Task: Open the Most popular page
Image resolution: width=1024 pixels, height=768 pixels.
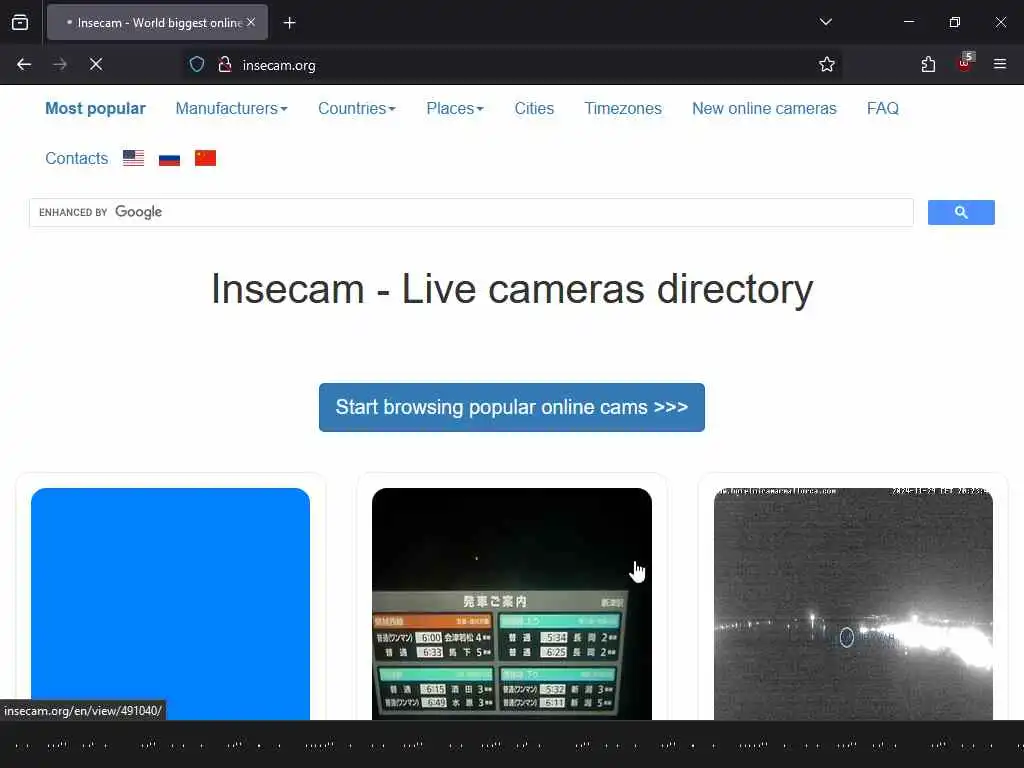Action: coord(95,108)
